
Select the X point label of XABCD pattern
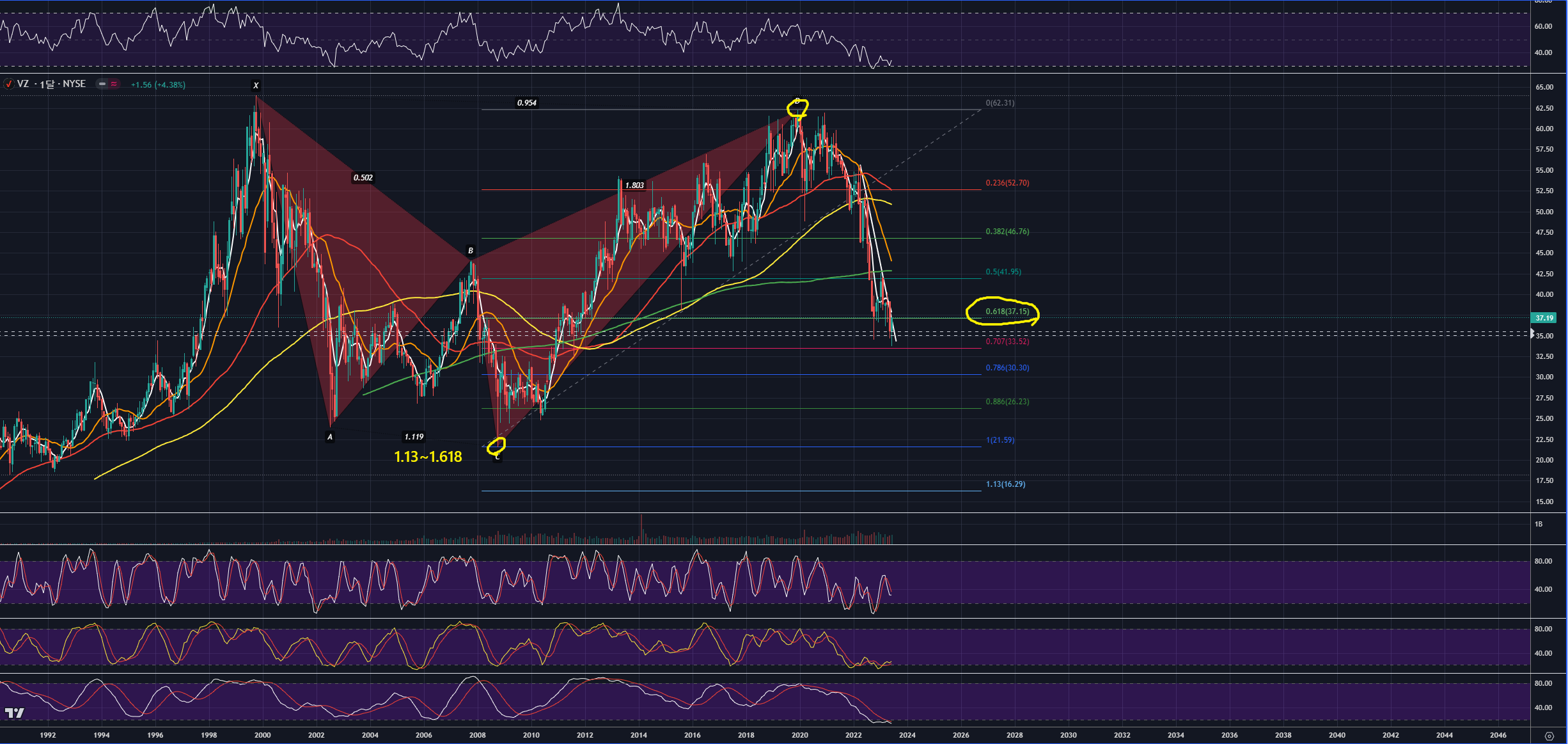(x=256, y=86)
